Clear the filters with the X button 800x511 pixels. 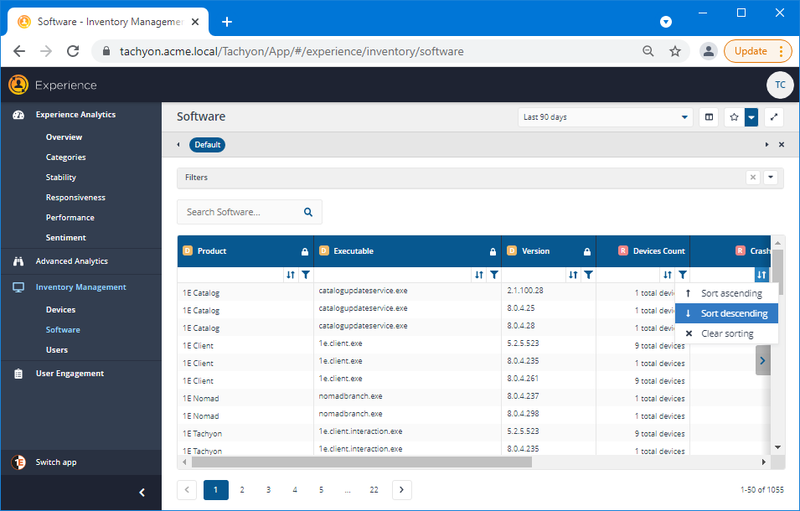pyautogui.click(x=753, y=177)
